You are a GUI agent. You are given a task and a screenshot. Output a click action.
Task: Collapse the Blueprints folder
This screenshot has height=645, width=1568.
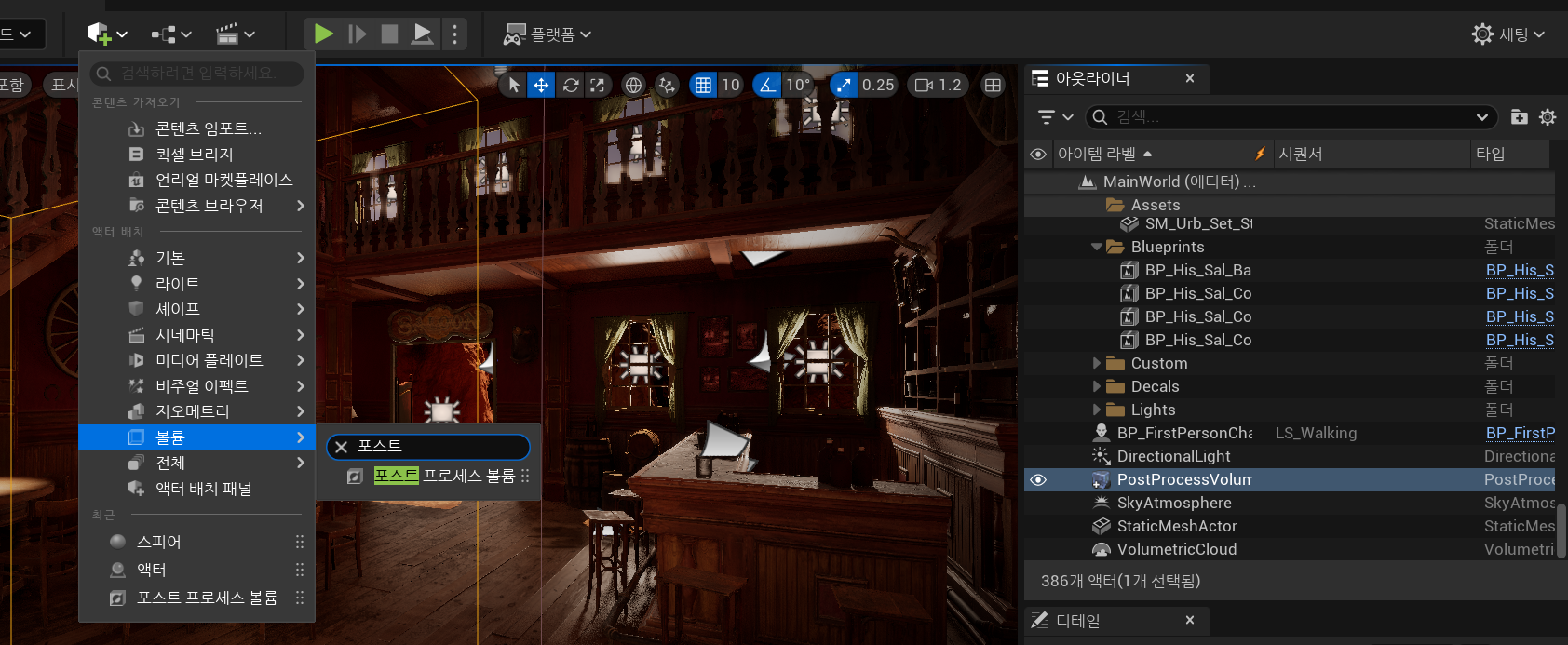[x=1097, y=247]
